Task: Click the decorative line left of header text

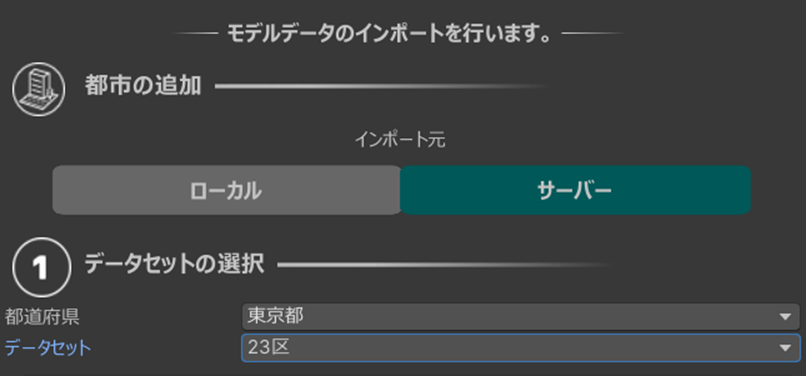Action: (x=196, y=34)
